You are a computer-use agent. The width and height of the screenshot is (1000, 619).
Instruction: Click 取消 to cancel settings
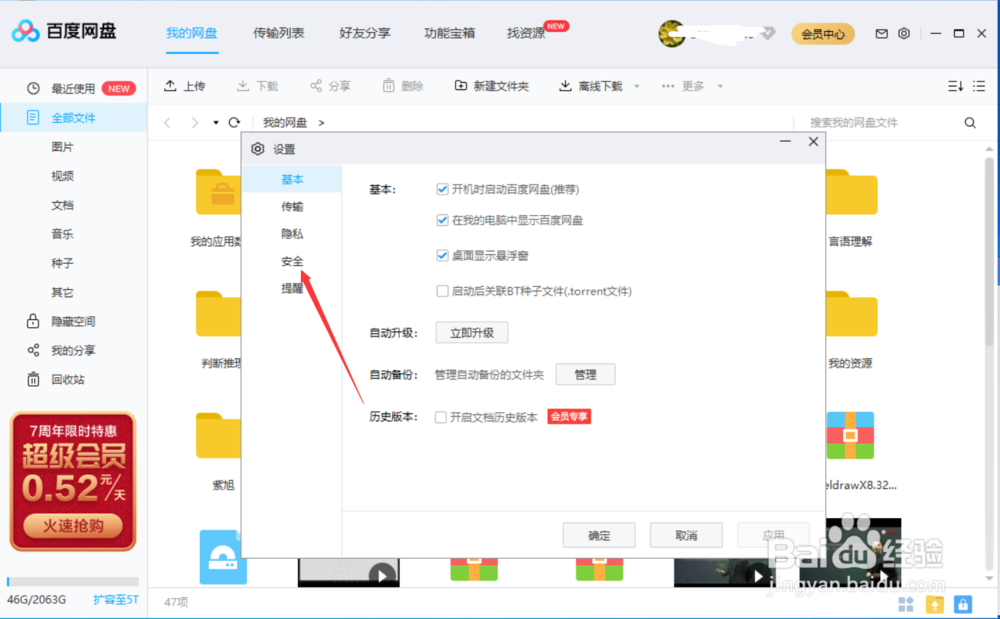686,535
